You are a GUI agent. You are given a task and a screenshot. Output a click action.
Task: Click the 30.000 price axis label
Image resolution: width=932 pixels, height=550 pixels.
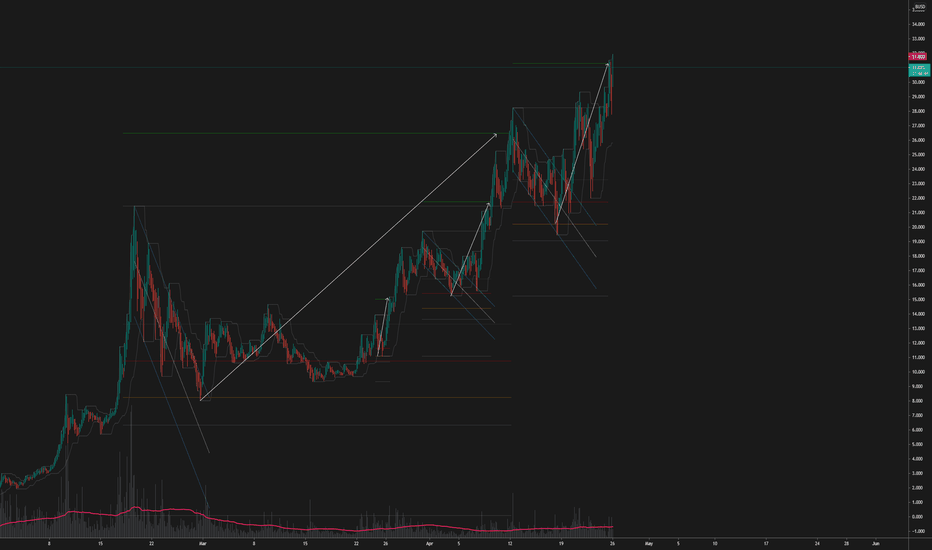pos(918,82)
